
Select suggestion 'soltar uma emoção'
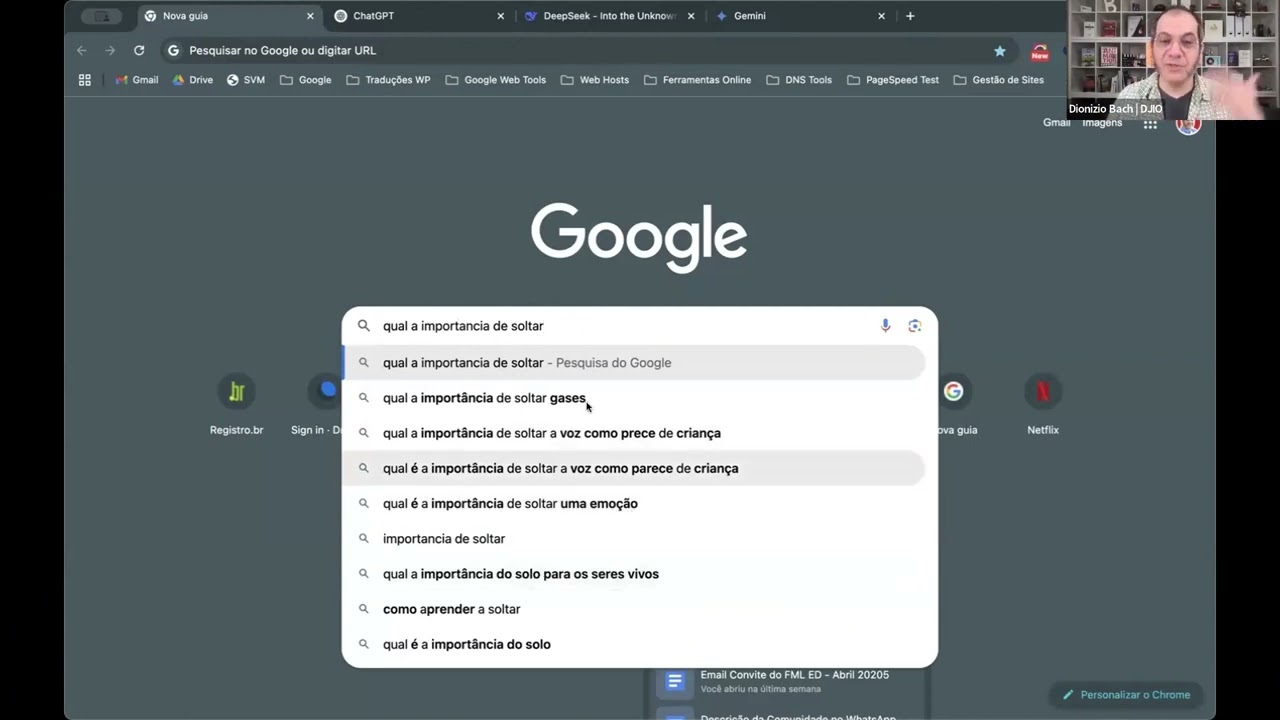point(510,504)
